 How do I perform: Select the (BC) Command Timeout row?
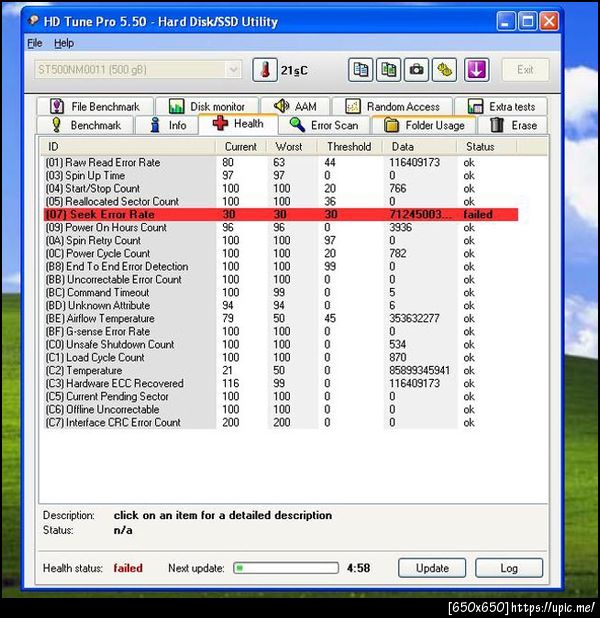click(281, 292)
